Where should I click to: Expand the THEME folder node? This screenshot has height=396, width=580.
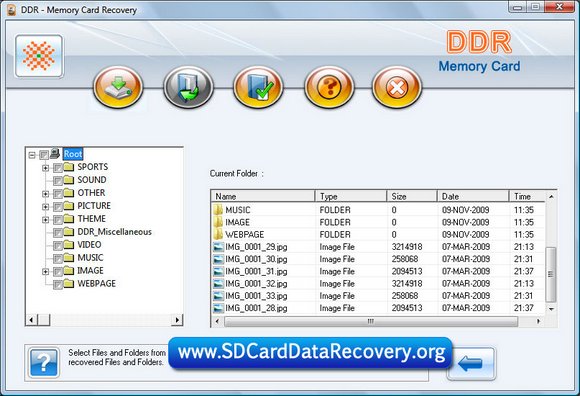coord(45,220)
